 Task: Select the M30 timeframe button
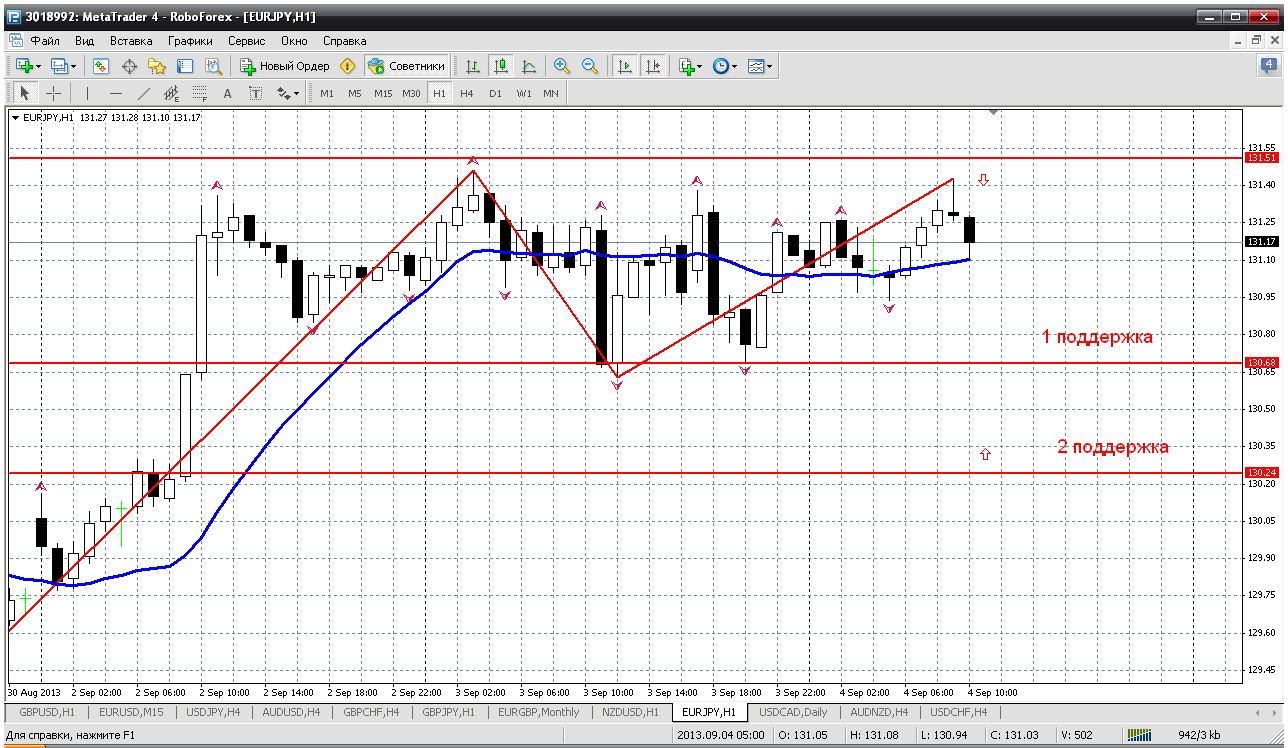point(411,93)
